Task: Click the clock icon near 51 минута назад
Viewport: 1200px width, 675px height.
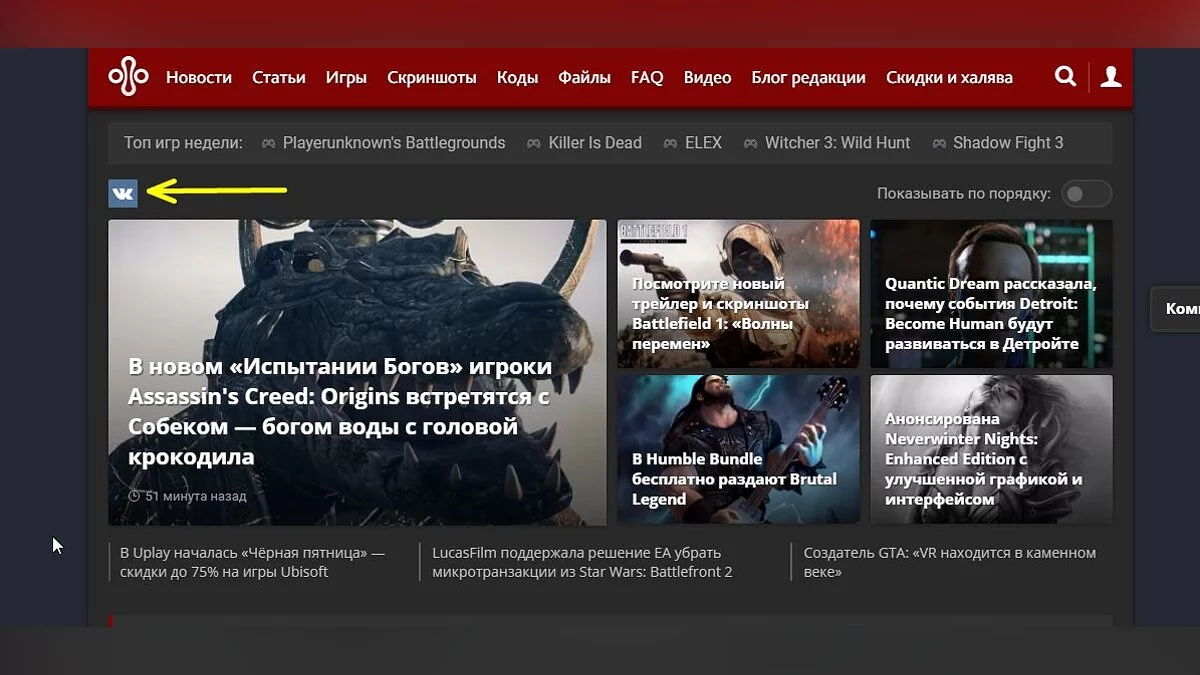Action: coord(134,496)
